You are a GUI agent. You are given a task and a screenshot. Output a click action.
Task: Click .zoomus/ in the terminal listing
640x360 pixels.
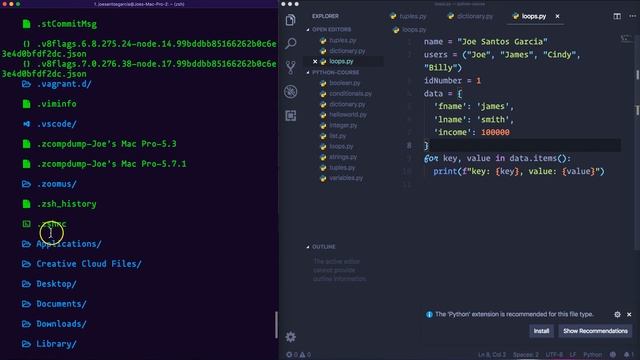point(56,184)
